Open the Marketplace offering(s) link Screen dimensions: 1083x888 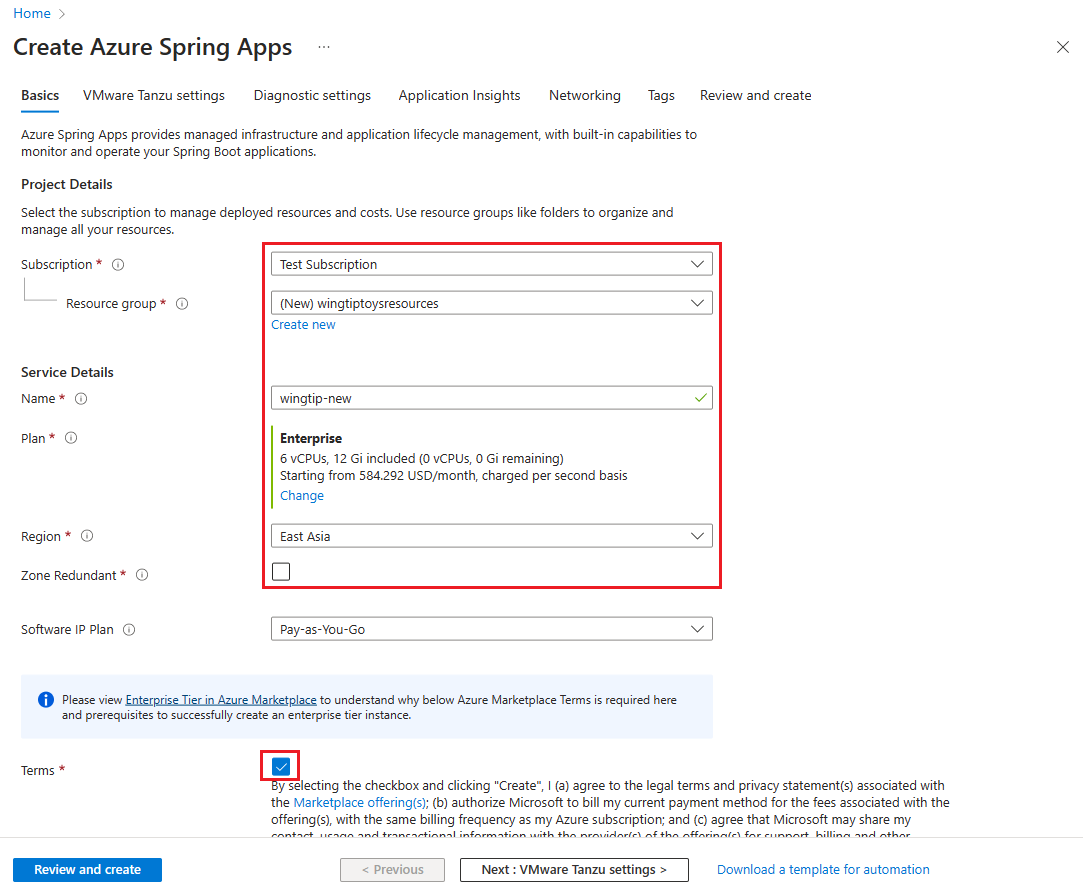pos(359,802)
